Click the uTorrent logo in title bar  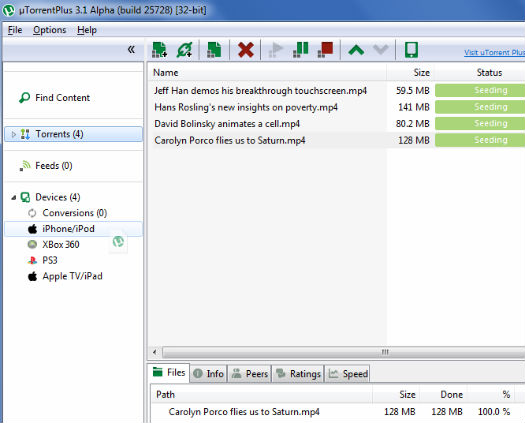tap(8, 10)
